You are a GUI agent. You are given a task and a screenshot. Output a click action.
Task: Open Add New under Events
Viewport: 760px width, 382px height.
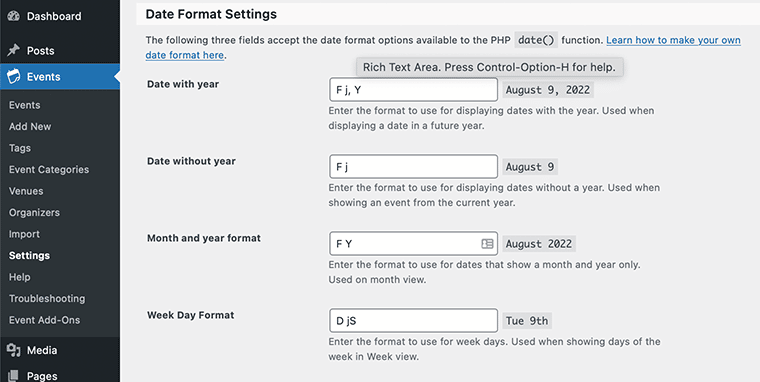click(x=30, y=127)
